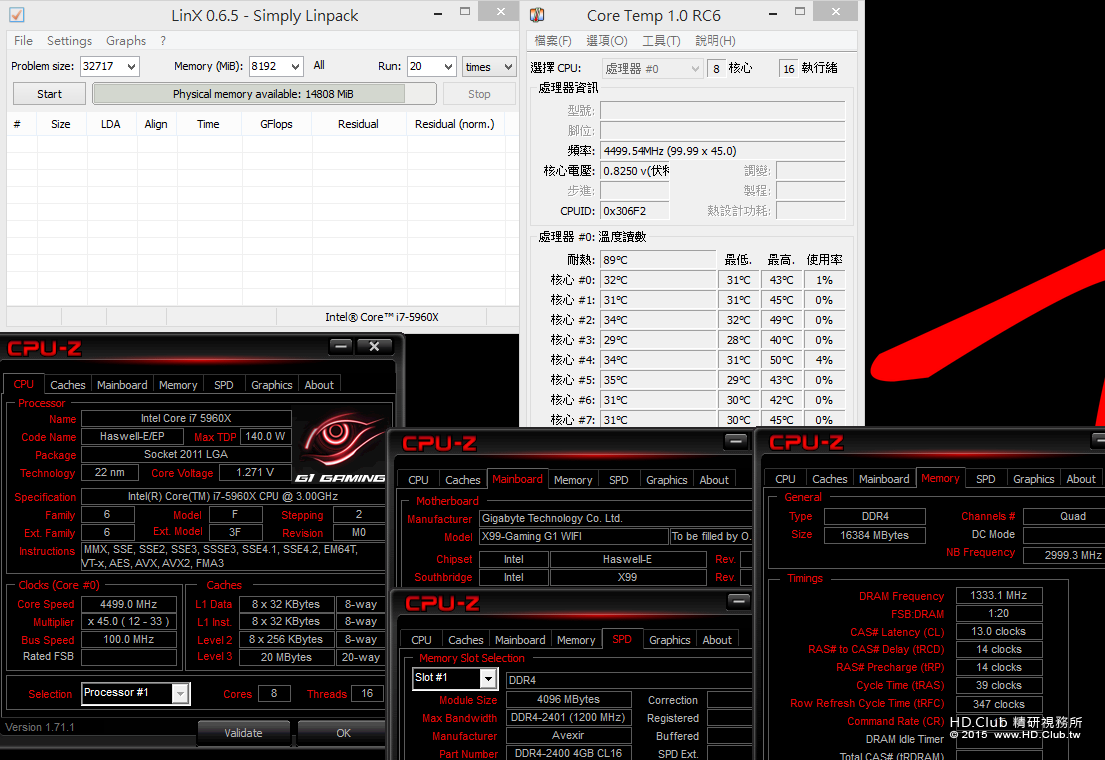The height and width of the screenshot is (760, 1105).
Task: Click the CPUID field showing 0x306F2
Action: (634, 211)
